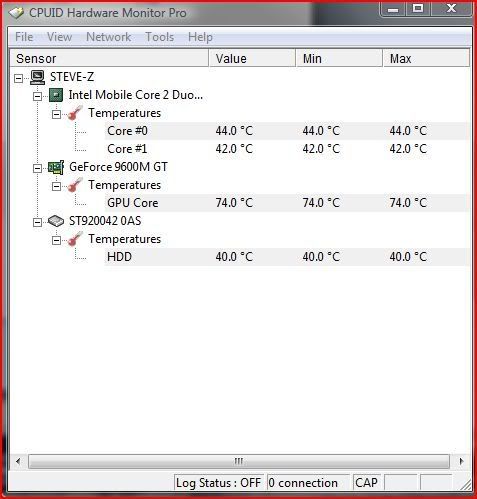Click the Intel CPU chip icon
The height and width of the screenshot is (499, 477).
tap(56, 95)
